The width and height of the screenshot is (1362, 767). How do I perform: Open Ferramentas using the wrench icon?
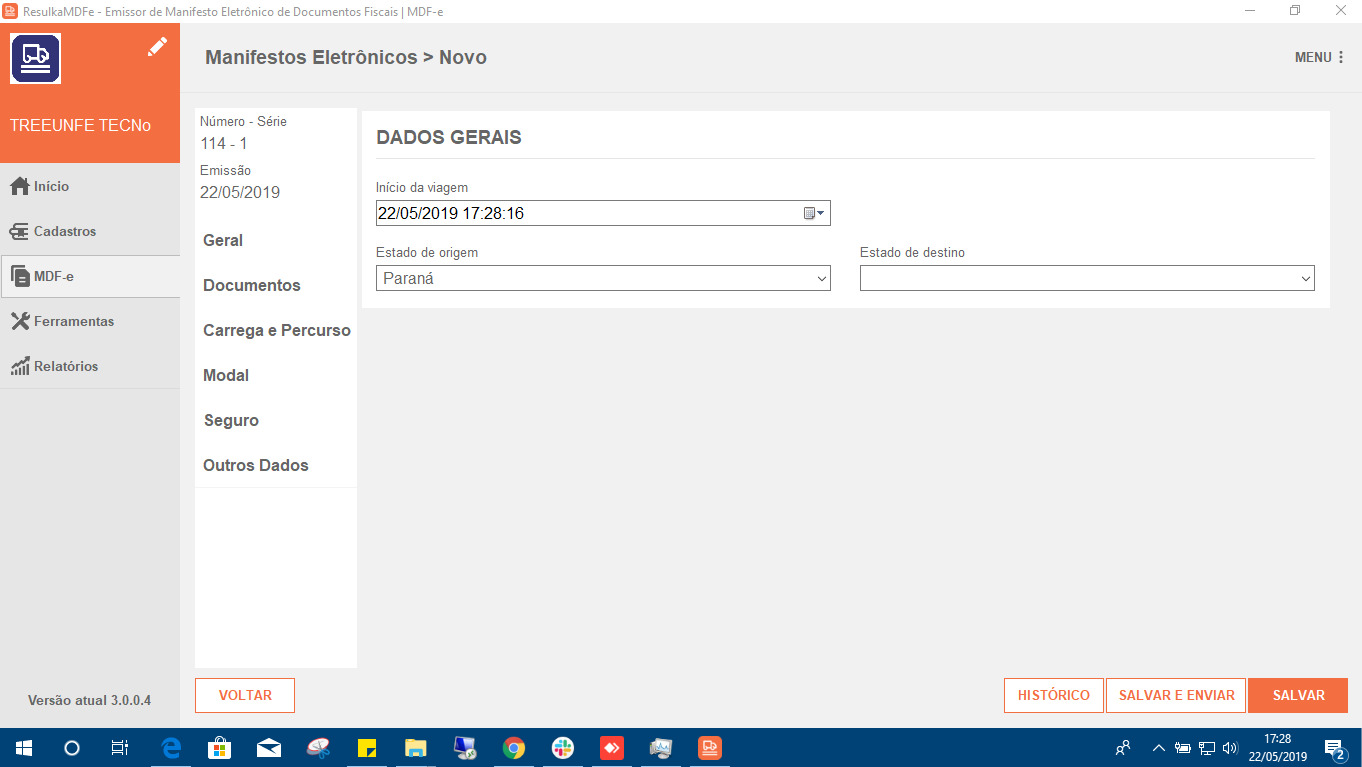pyautogui.click(x=21, y=321)
